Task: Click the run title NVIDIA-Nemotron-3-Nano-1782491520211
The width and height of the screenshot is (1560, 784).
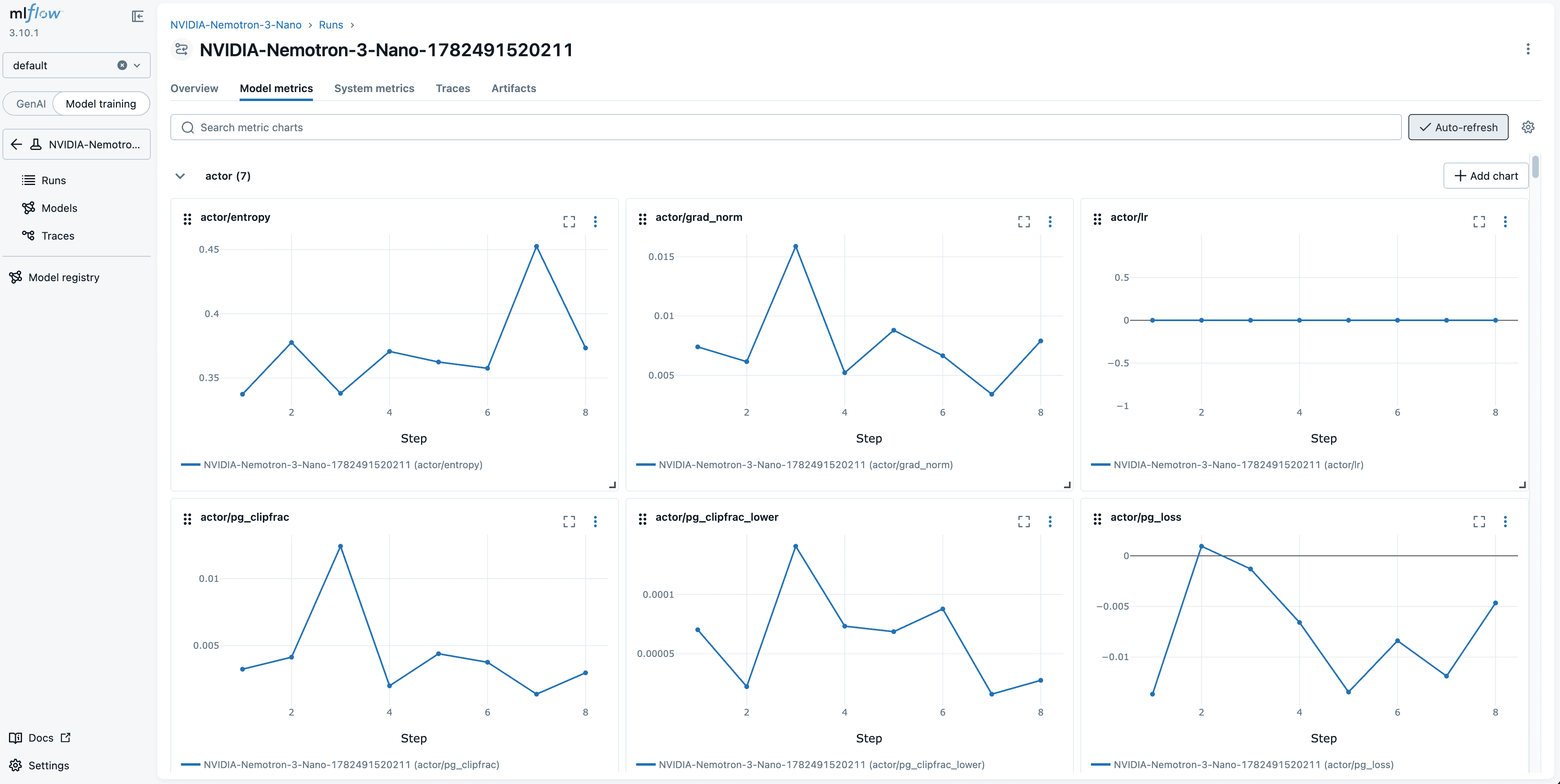Action: [x=386, y=50]
